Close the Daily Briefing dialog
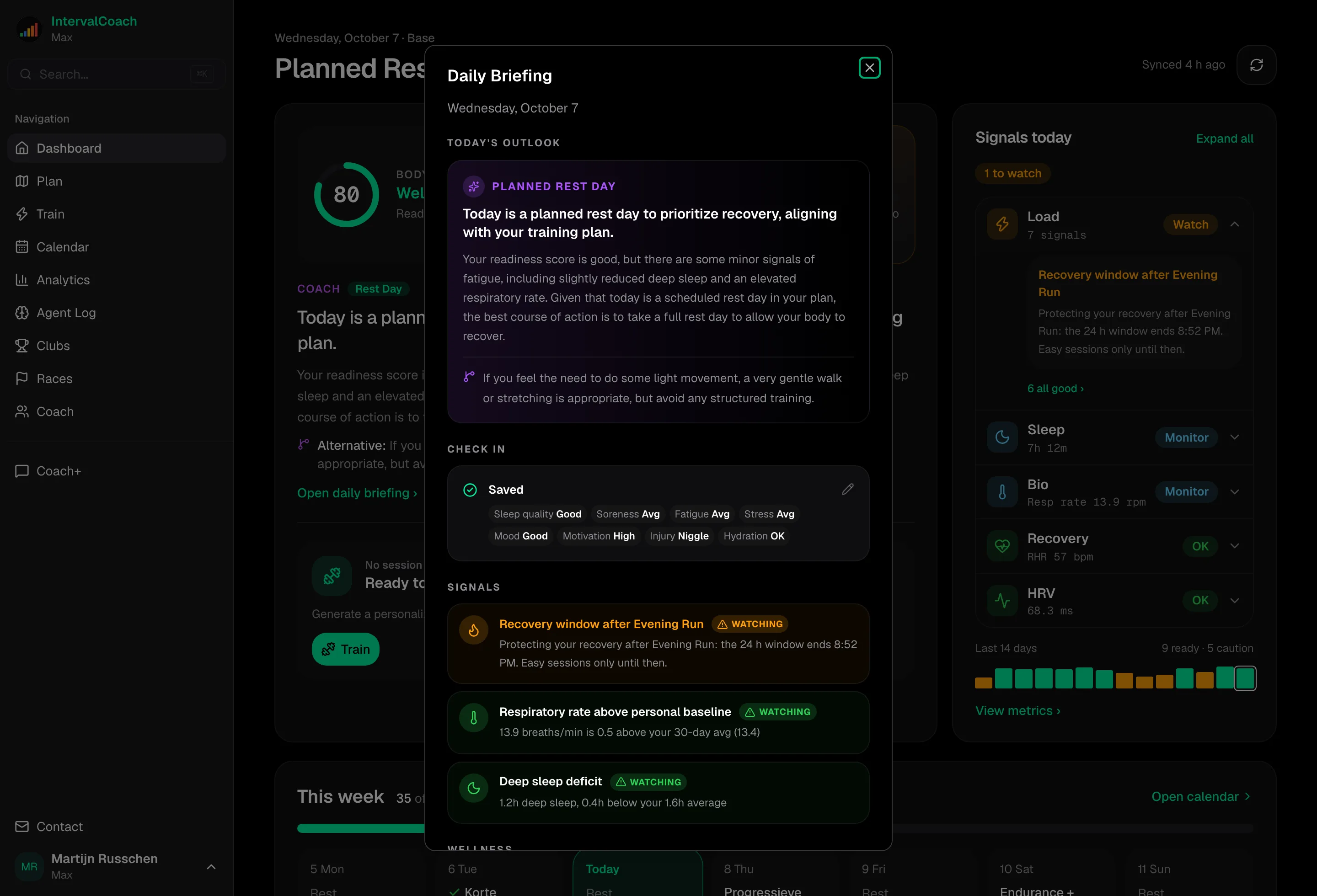This screenshot has width=1317, height=896. 869,68
